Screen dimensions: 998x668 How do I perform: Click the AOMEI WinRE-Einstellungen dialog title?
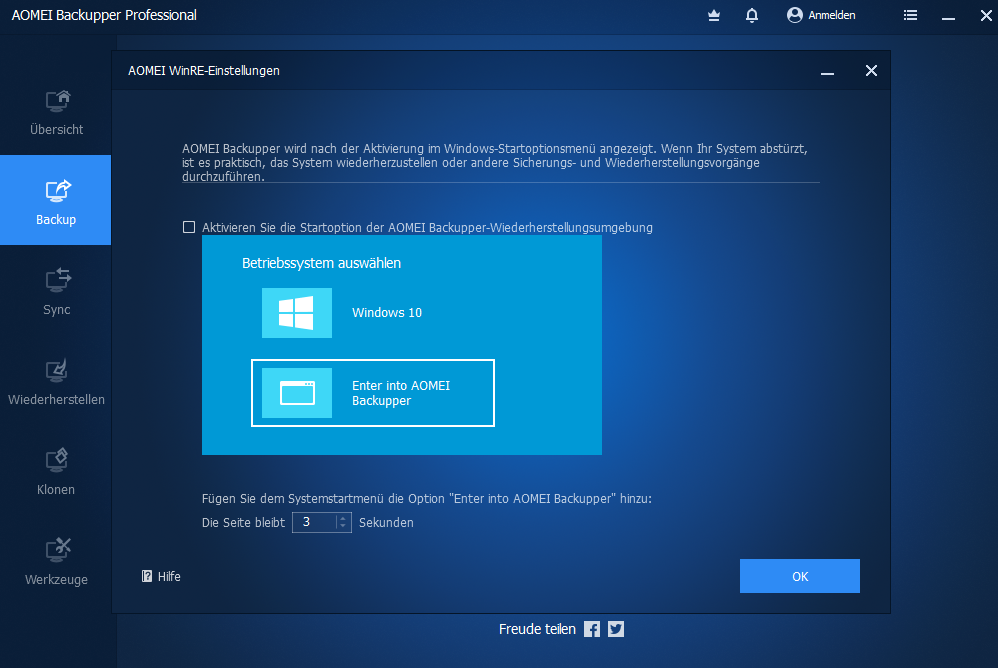pos(204,71)
